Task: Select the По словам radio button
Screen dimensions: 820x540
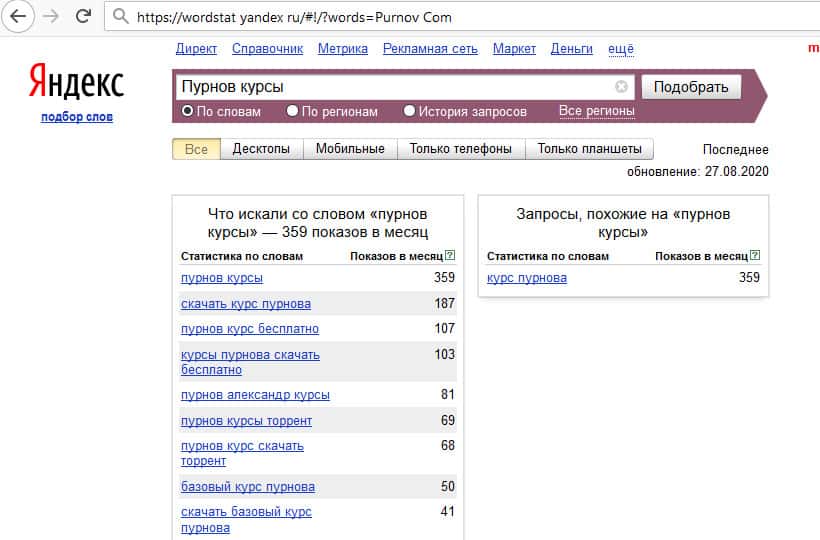Action: 187,111
